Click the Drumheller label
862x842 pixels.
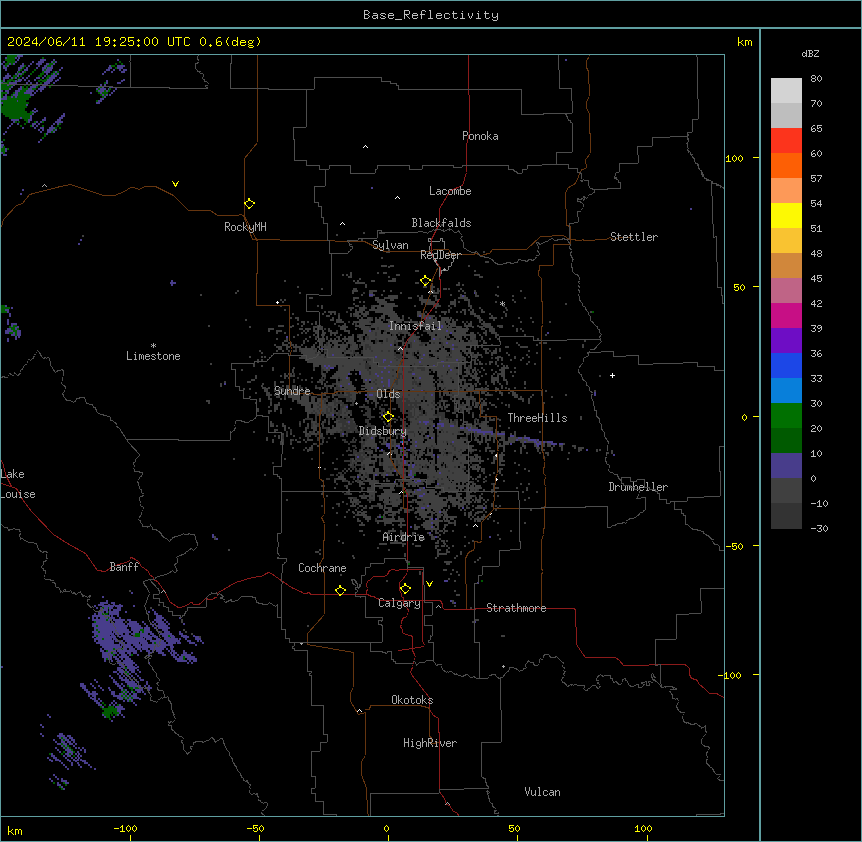638,487
